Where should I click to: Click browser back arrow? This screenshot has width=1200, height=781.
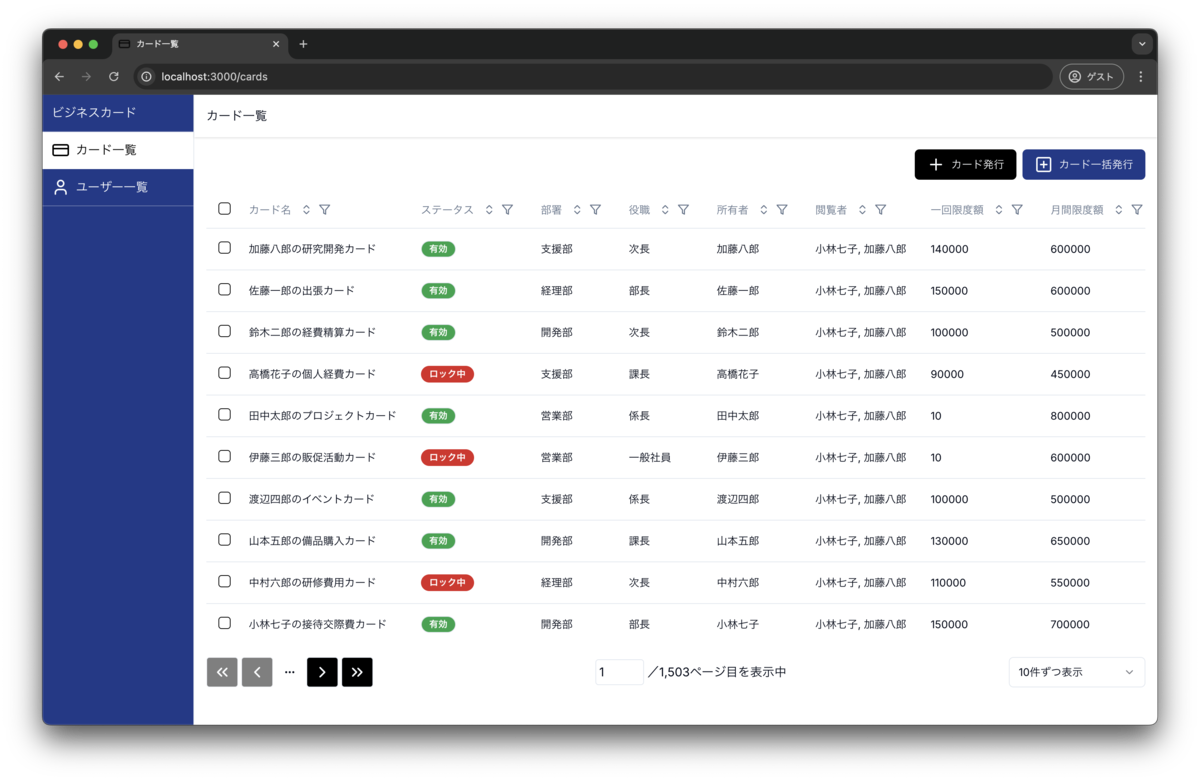click(x=59, y=77)
